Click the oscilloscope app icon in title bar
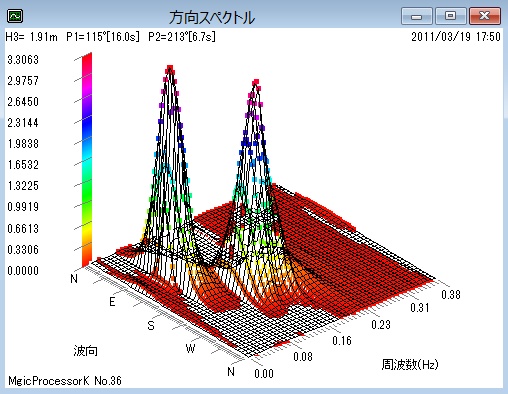The image size is (508, 394). (15, 16)
